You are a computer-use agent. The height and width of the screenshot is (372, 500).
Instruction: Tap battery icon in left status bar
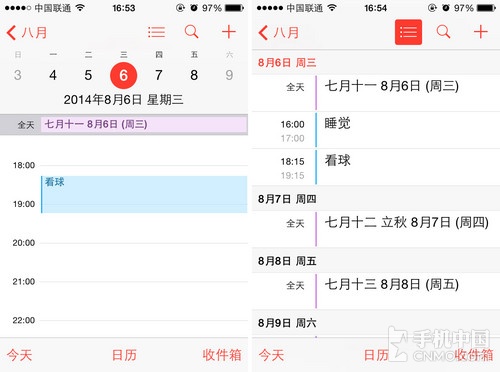[234, 8]
